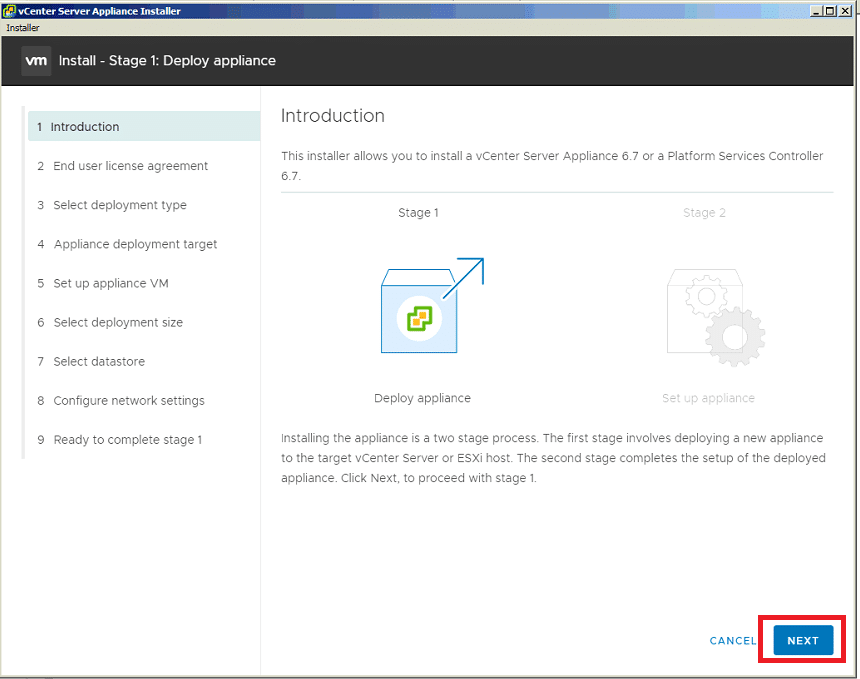Viewport: 860px width, 679px height.
Task: Click the Stage 1 label
Action: click(418, 213)
